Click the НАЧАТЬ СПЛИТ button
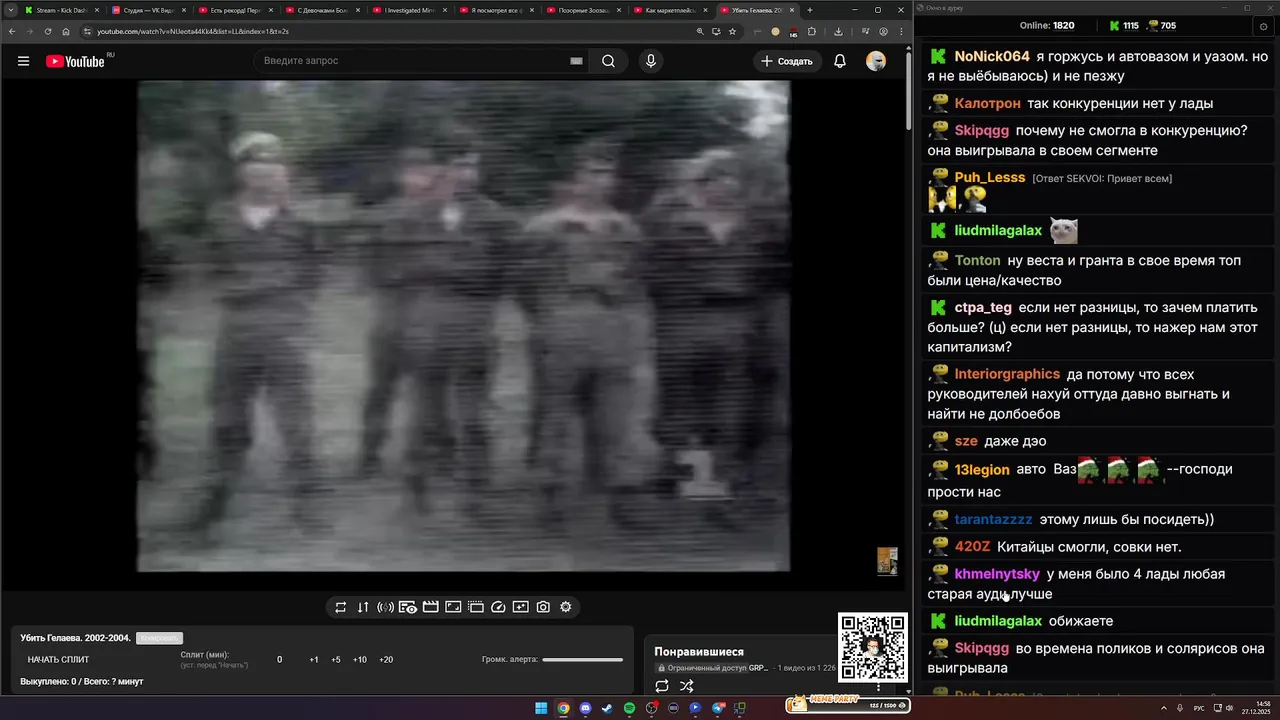The image size is (1280, 720). (x=58, y=660)
